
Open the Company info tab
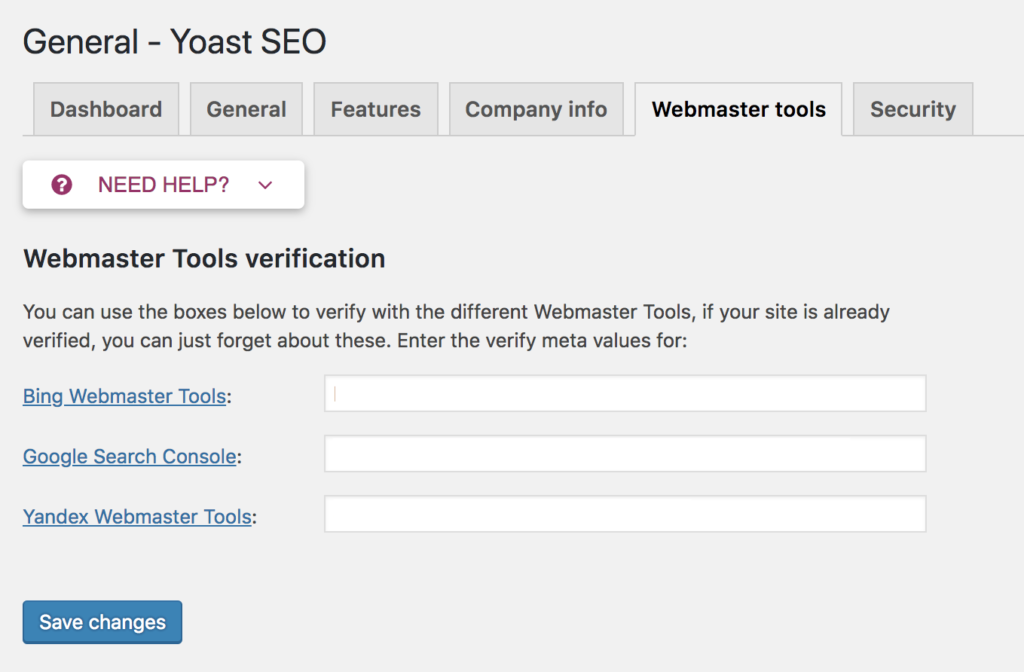(536, 109)
